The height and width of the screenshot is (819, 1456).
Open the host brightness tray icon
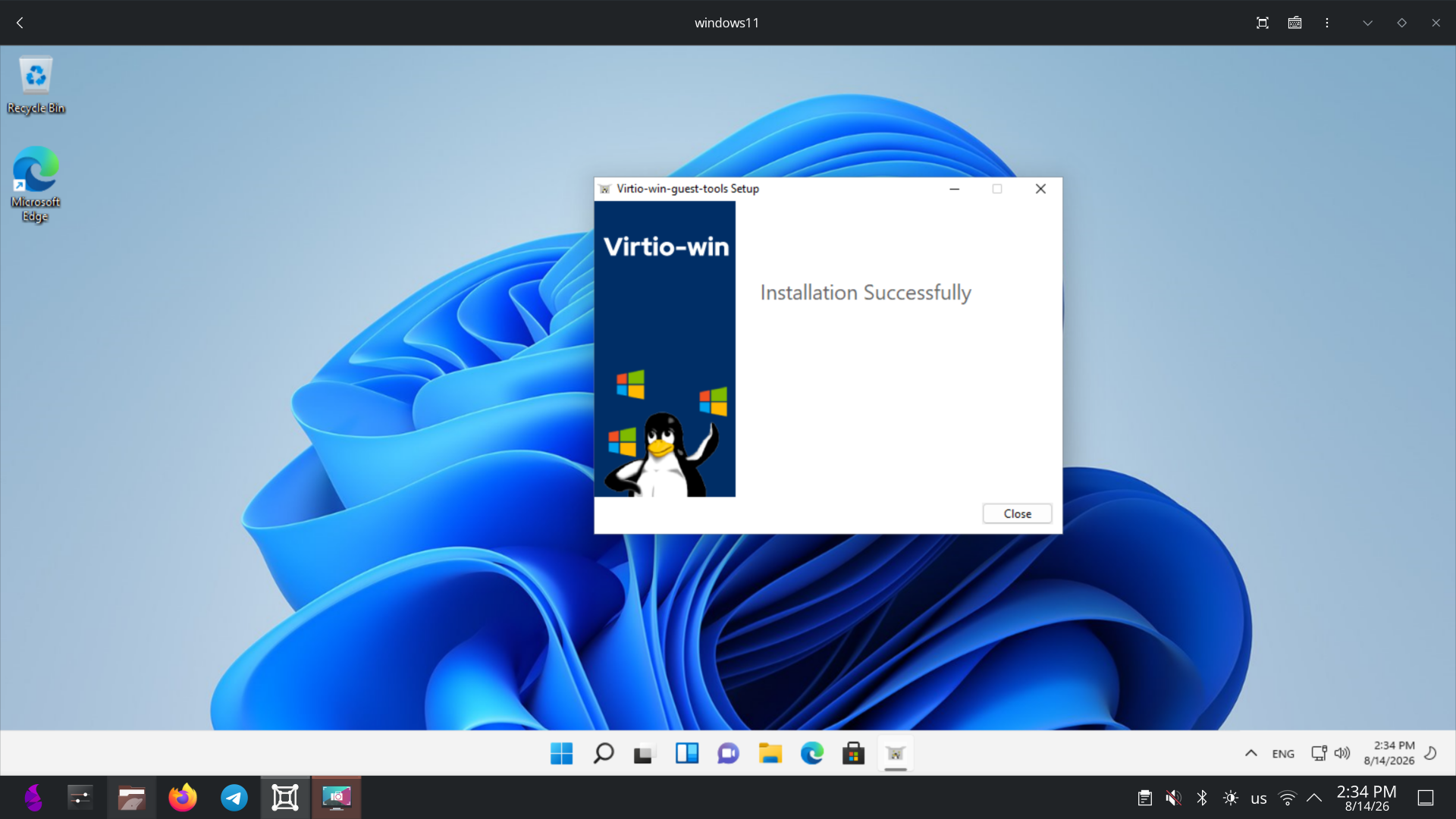[x=1231, y=798]
